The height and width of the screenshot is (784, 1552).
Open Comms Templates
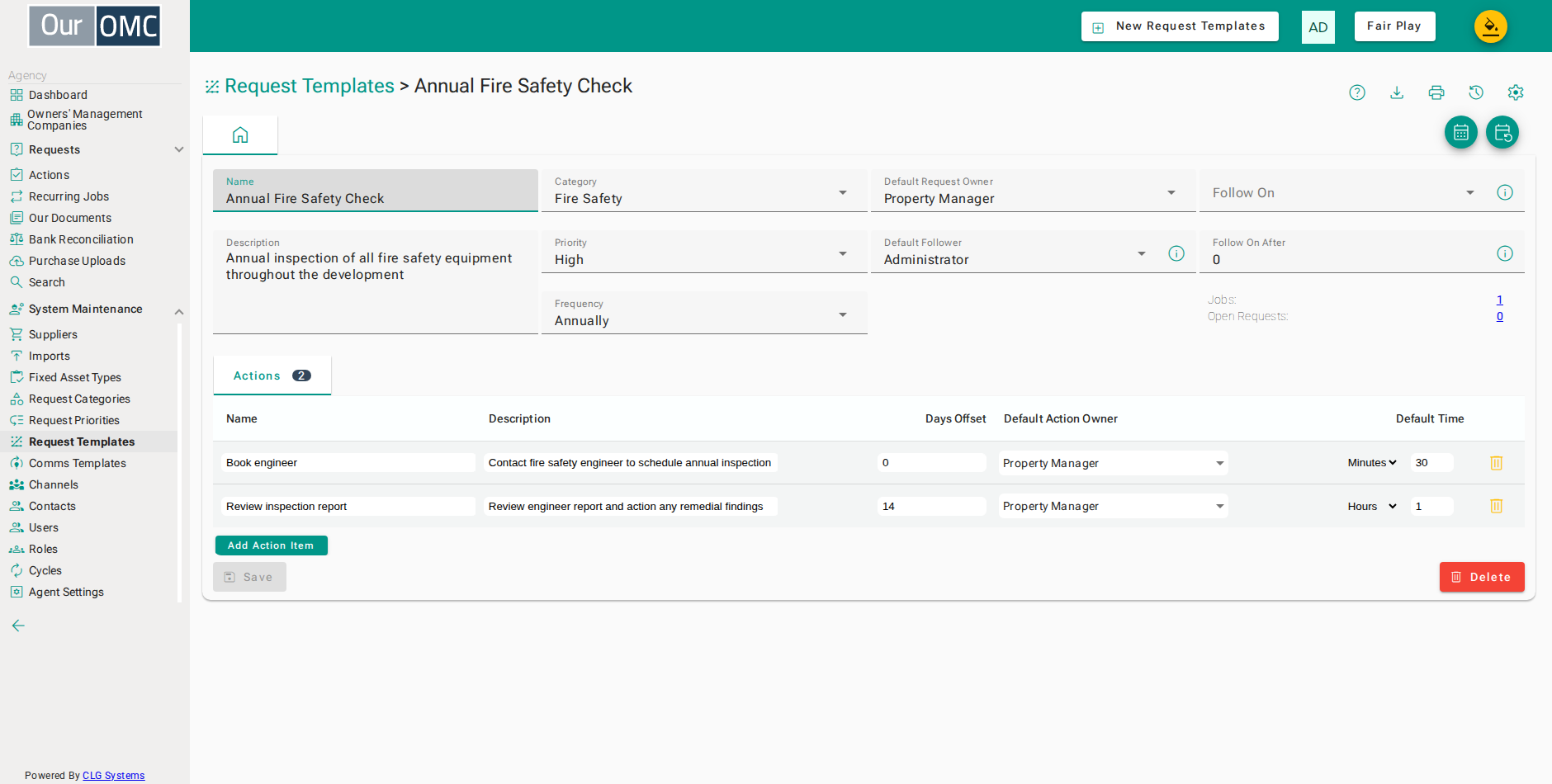78,463
